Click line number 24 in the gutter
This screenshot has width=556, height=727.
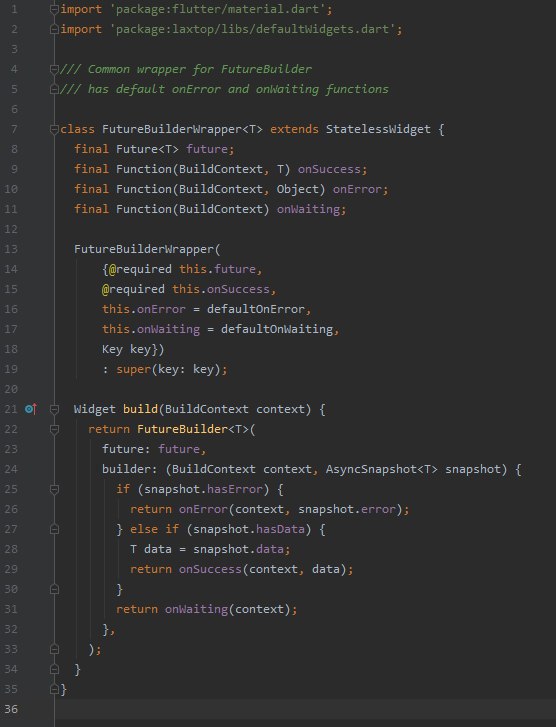point(11,469)
